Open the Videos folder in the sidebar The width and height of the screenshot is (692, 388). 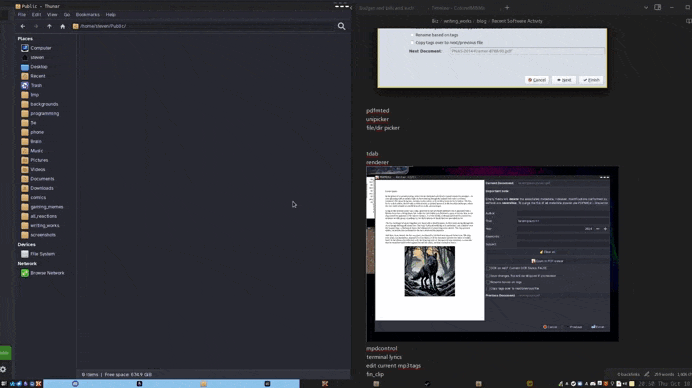tap(33, 170)
